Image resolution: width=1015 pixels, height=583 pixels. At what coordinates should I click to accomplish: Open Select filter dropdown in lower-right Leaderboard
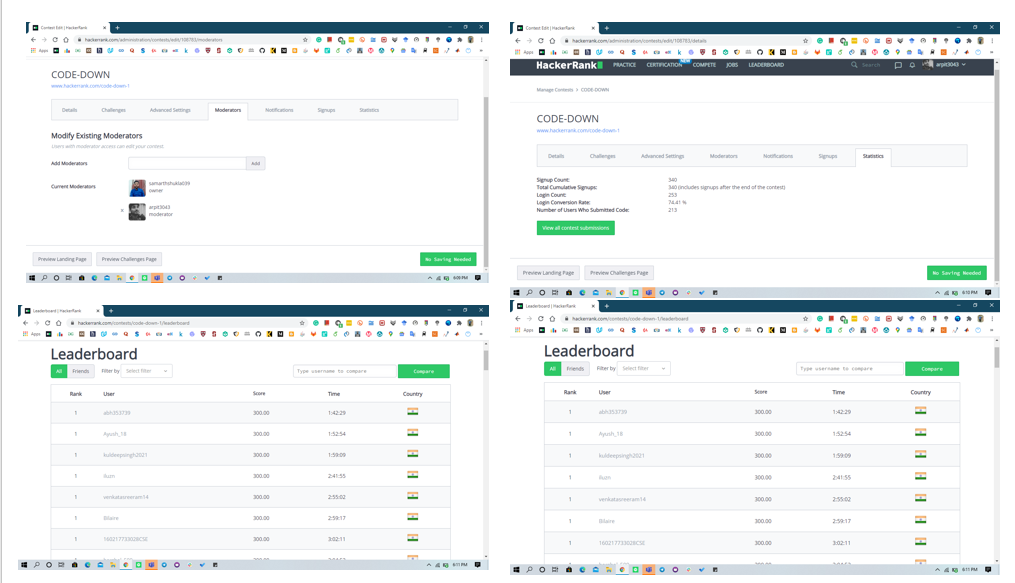pyautogui.click(x=644, y=368)
